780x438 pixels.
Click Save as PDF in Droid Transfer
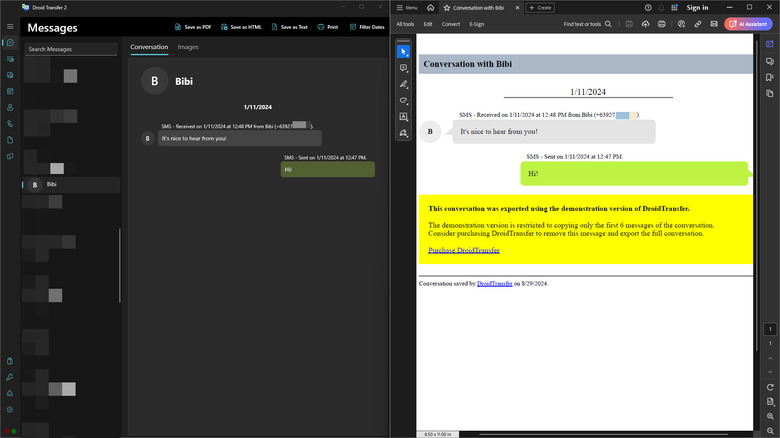click(x=192, y=27)
